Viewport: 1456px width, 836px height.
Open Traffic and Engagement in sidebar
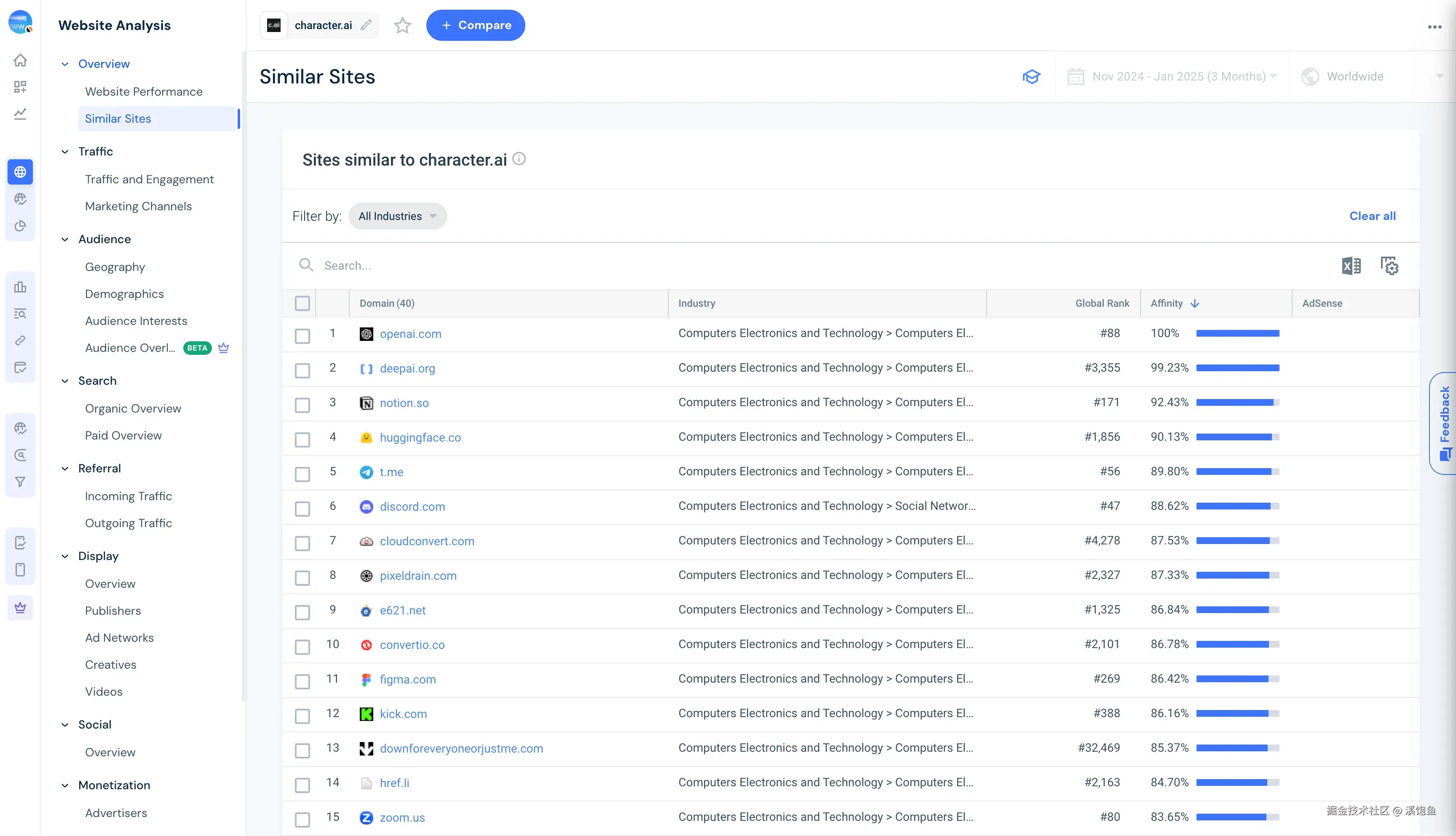[149, 179]
